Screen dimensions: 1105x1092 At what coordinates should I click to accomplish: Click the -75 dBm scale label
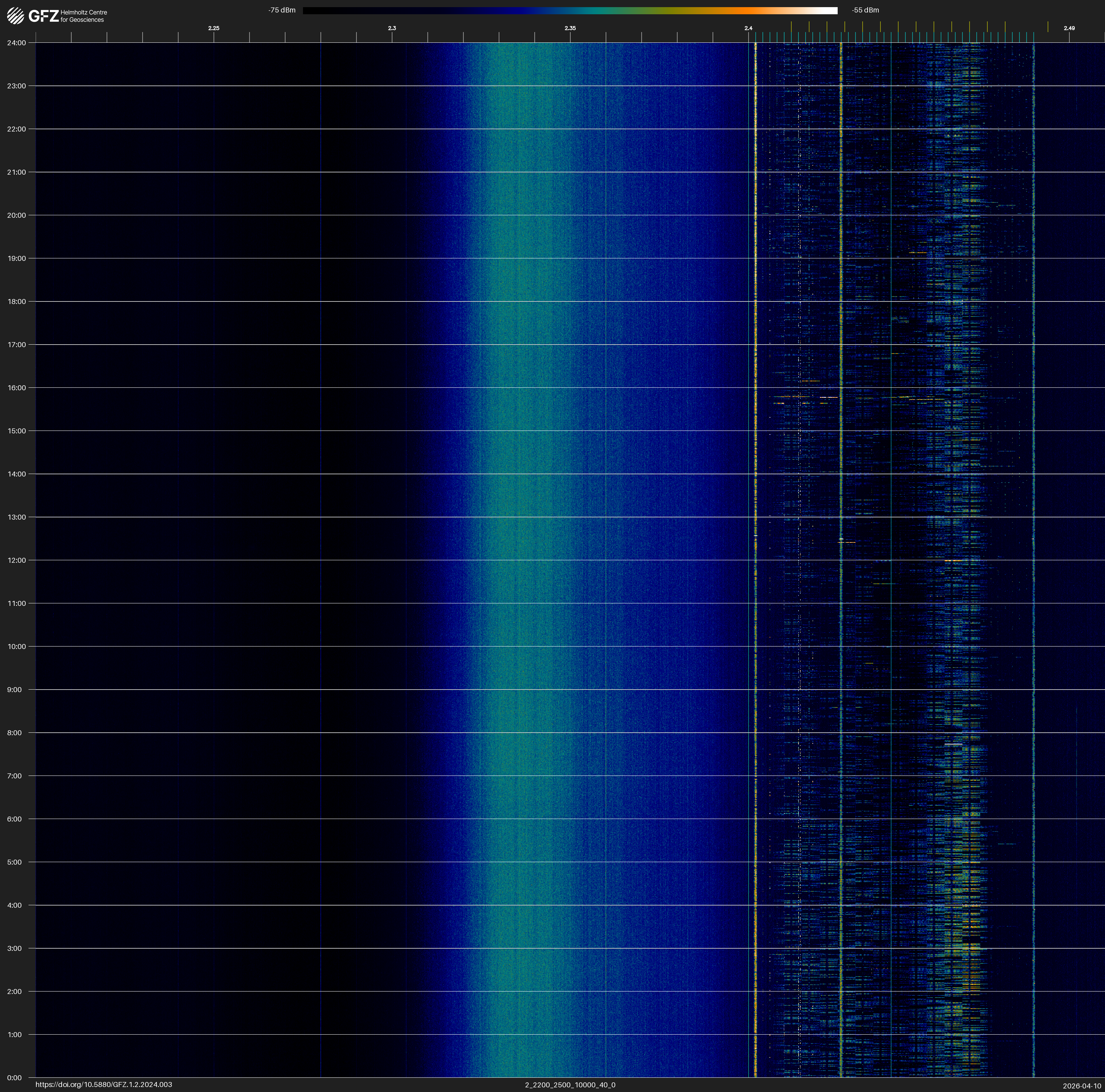282,10
